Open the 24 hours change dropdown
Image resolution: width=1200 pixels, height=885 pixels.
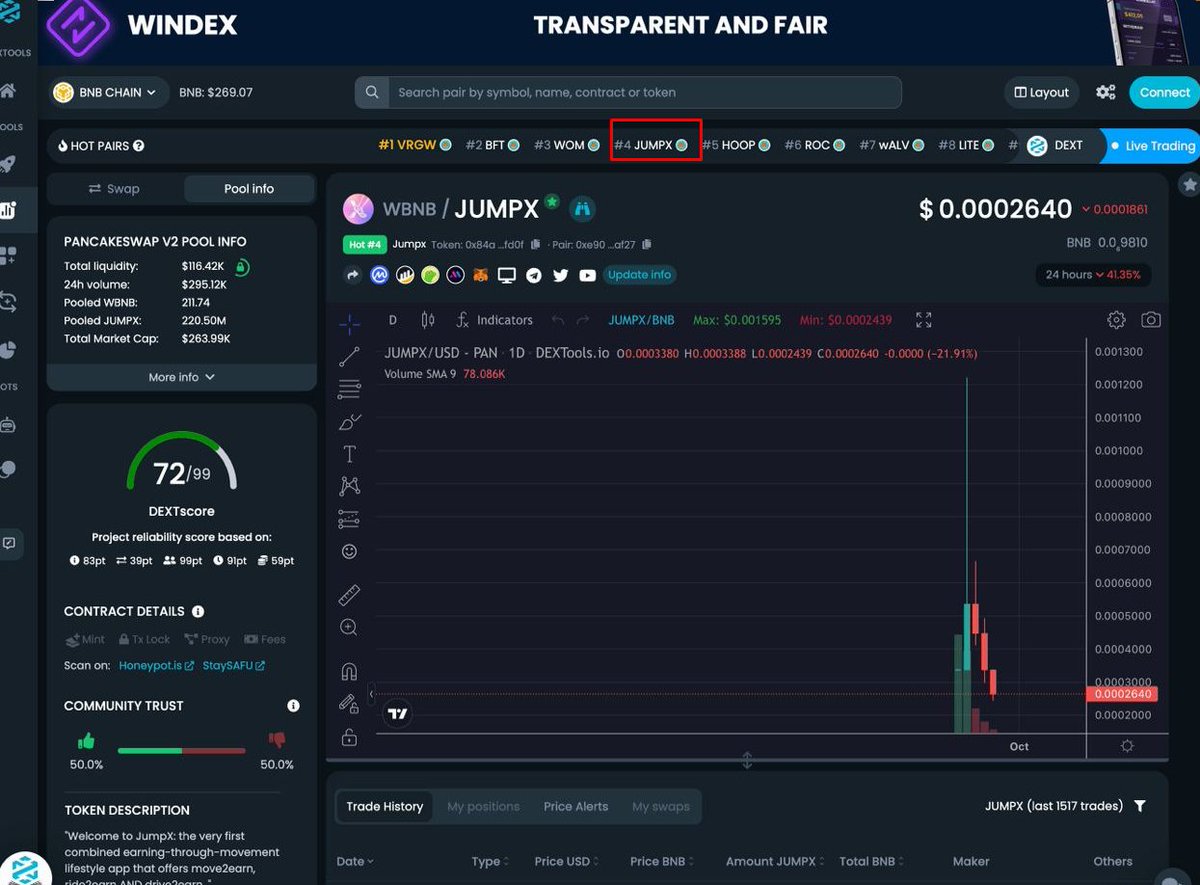click(1093, 275)
